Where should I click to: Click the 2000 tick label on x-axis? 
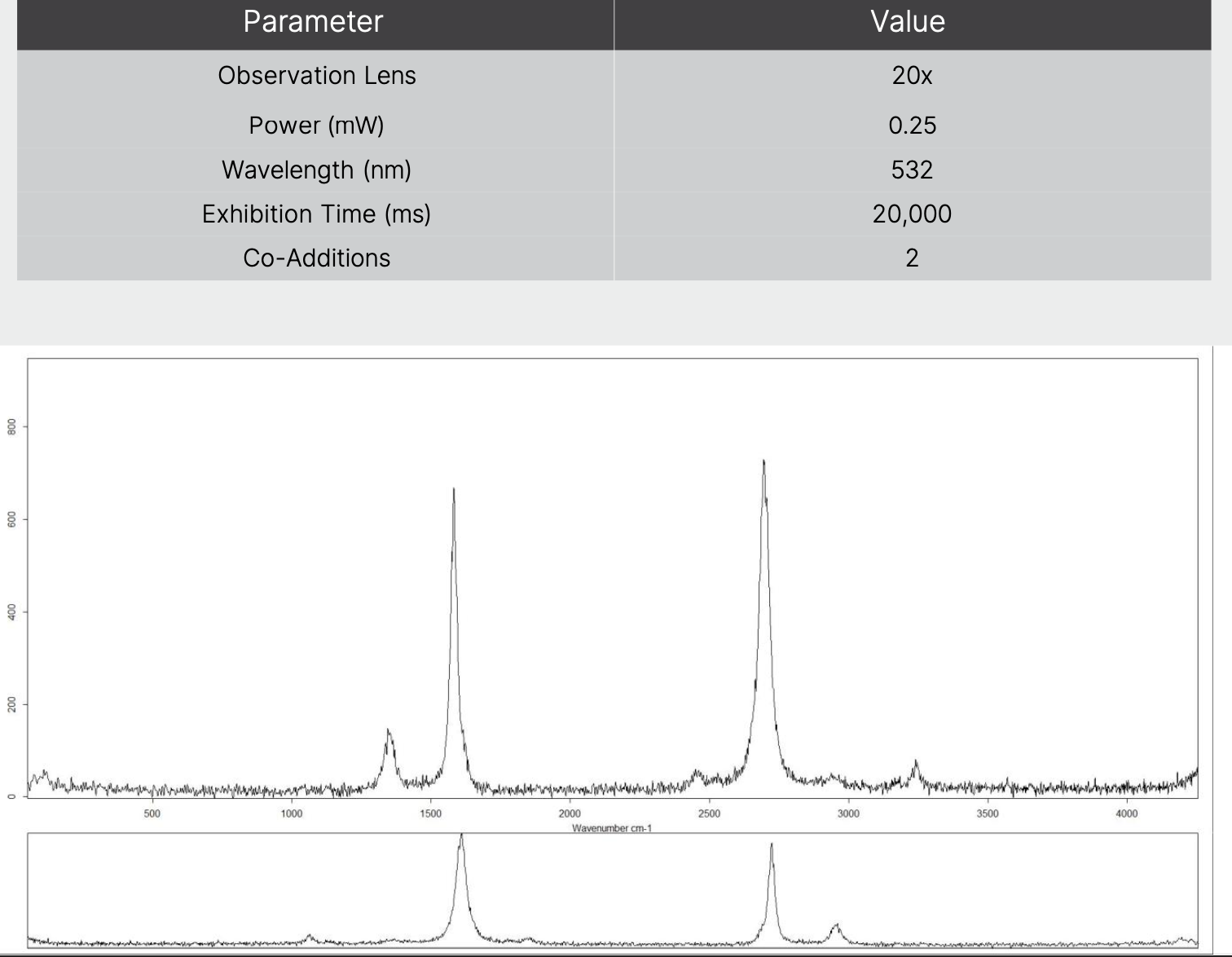570,814
